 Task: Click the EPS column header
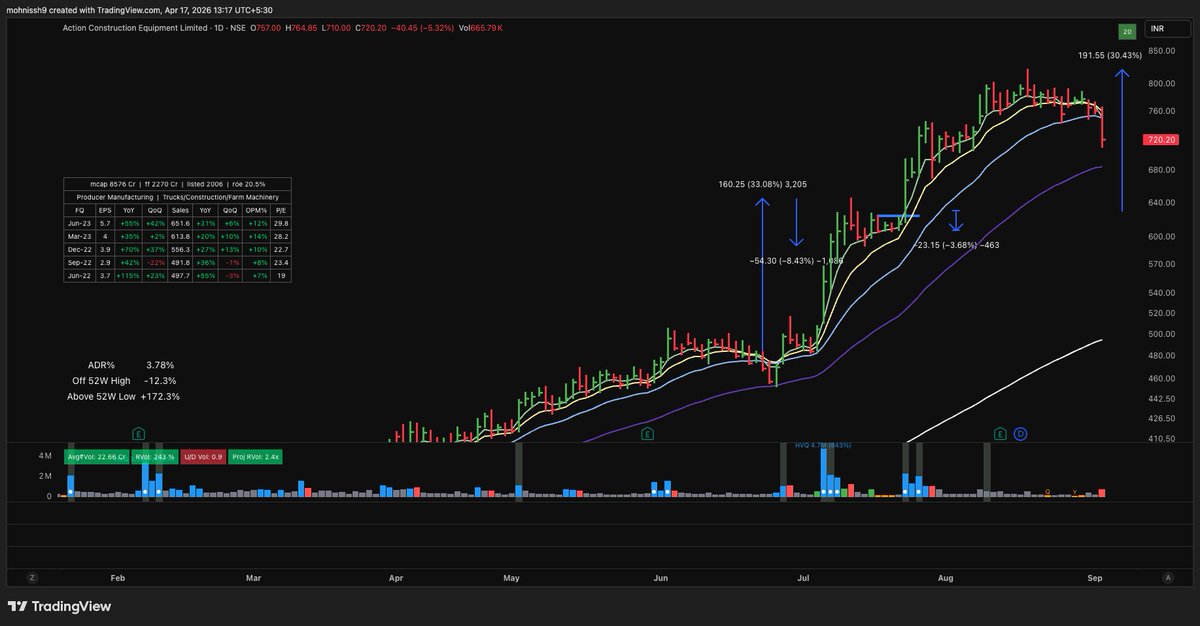[x=104, y=211]
